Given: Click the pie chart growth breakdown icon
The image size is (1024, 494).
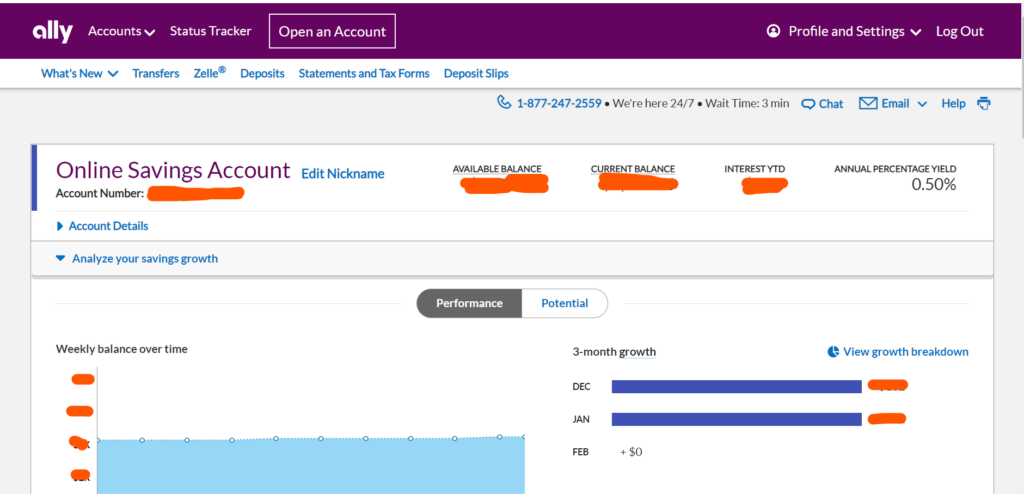Looking at the screenshot, I should pyautogui.click(x=833, y=352).
